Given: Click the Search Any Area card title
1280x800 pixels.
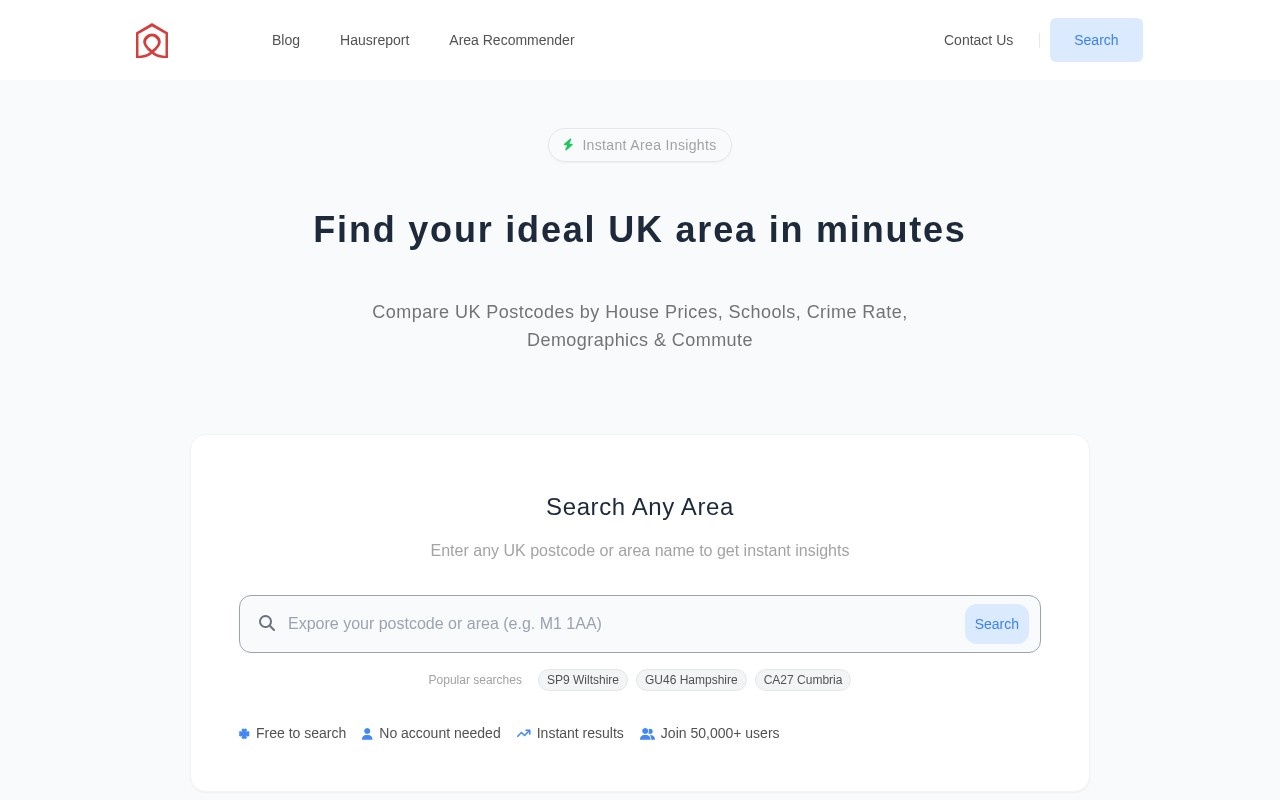Looking at the screenshot, I should pyautogui.click(x=640, y=507).
